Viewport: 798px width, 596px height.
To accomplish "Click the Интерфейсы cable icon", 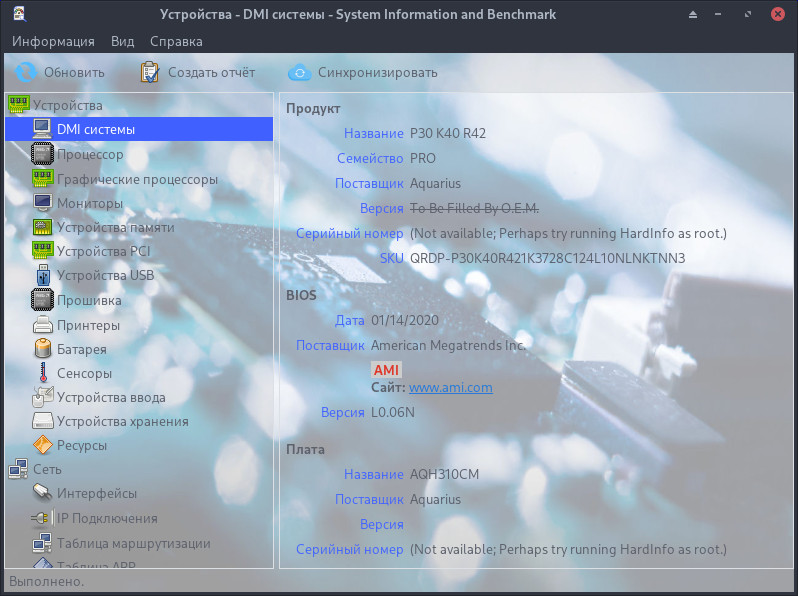I will [x=43, y=493].
